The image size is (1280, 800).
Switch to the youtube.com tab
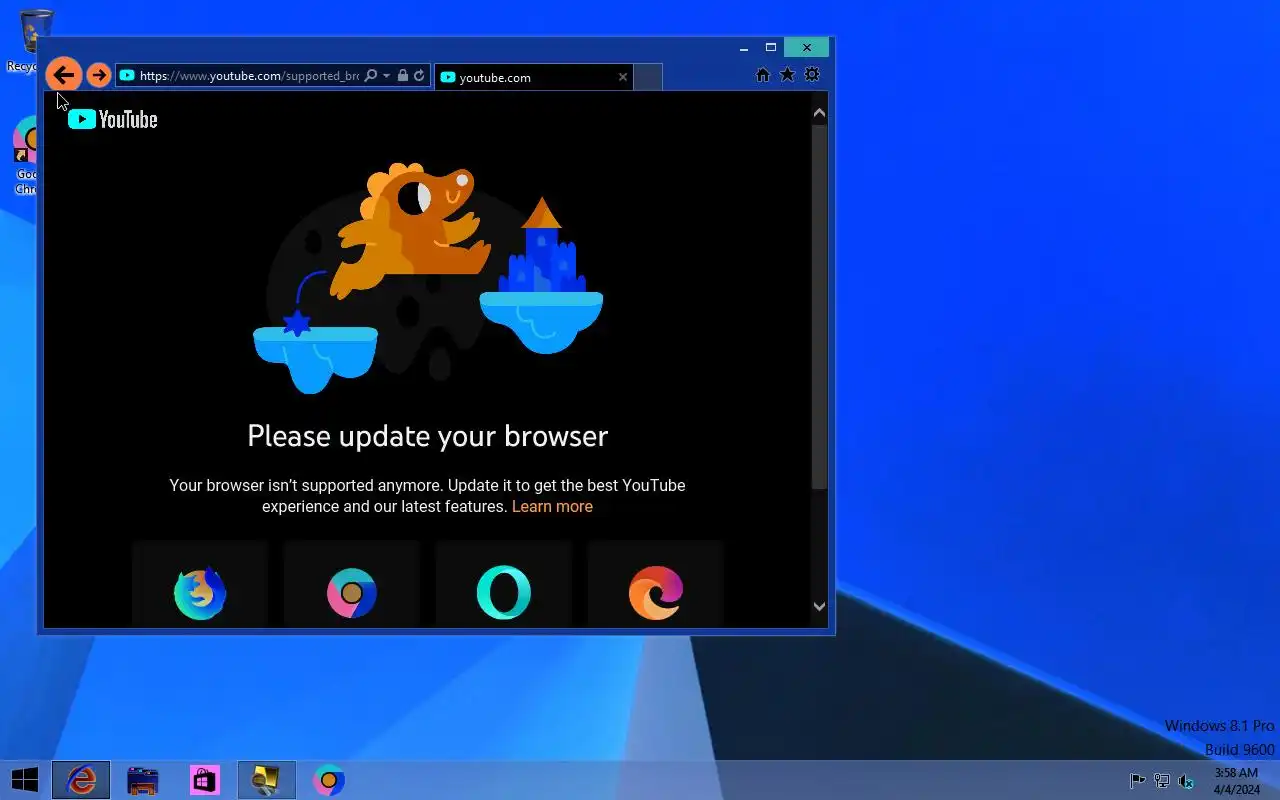tap(534, 77)
